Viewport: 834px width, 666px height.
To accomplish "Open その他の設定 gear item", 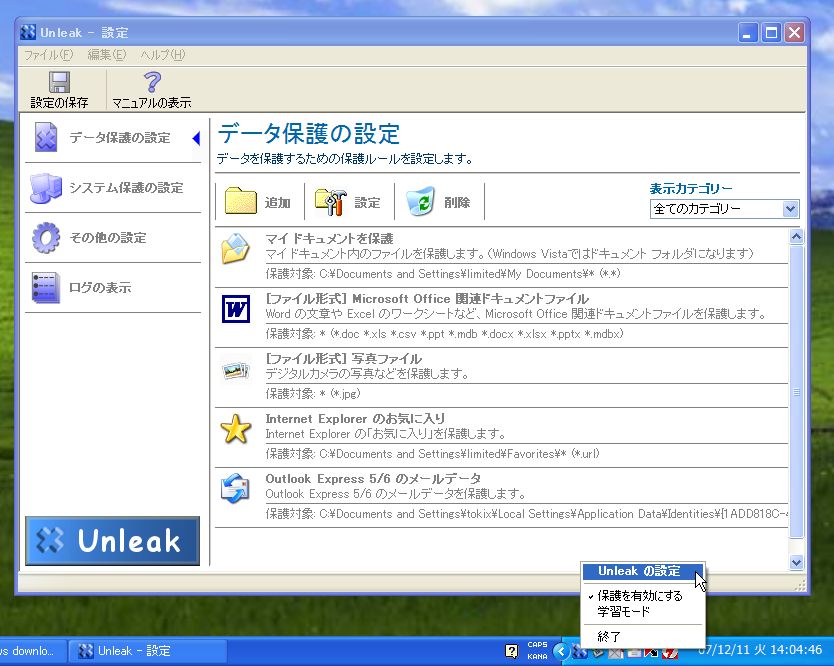I will (113, 238).
